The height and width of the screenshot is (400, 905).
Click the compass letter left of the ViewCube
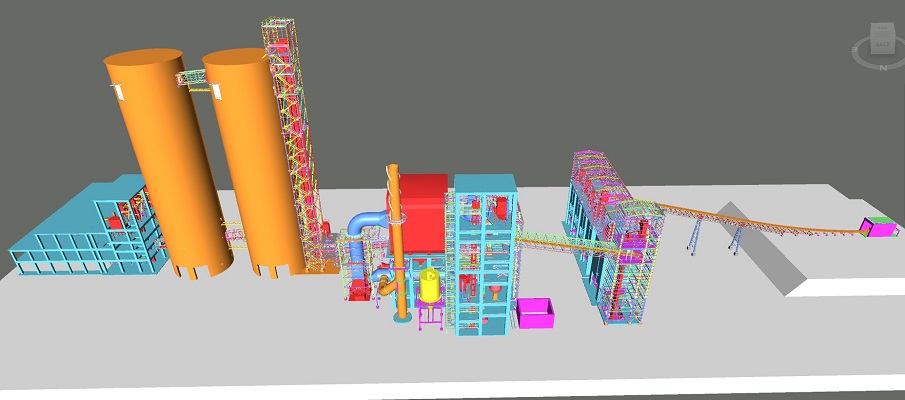(856, 47)
